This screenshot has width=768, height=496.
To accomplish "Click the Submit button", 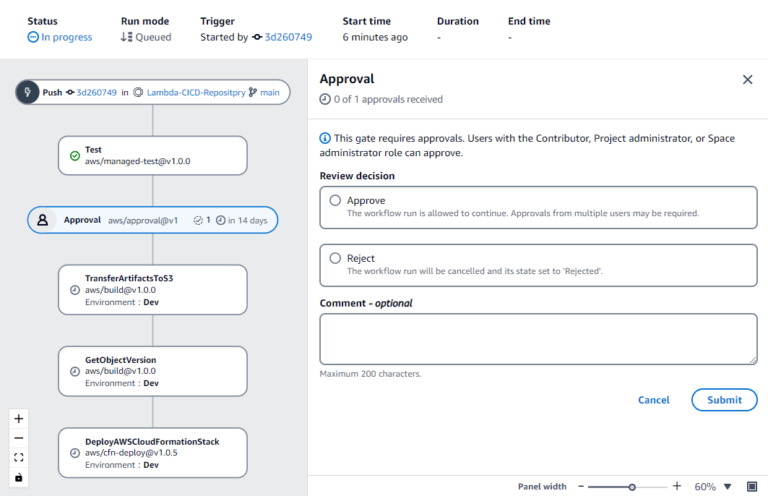I will point(724,400).
